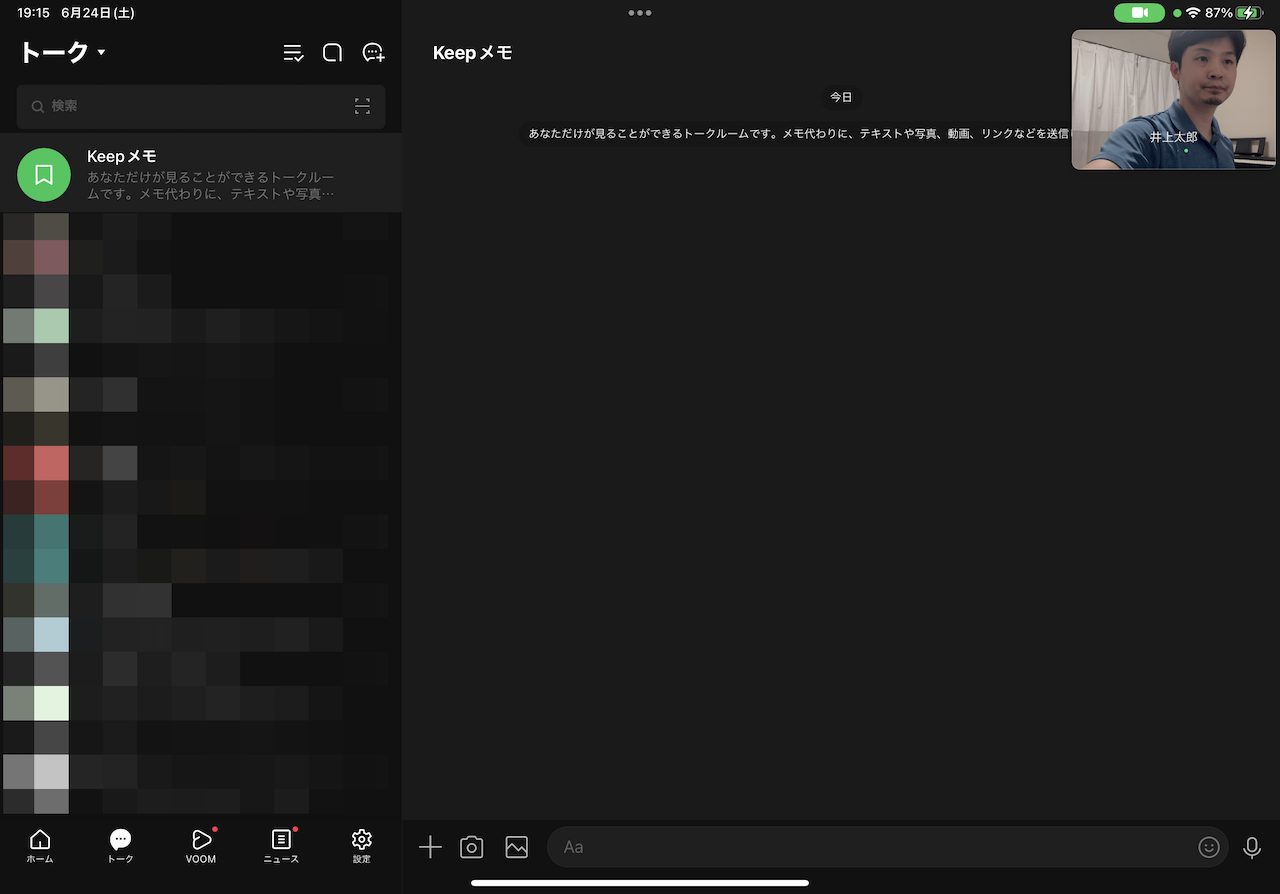
Task: Tap the 今日 date label
Action: [x=841, y=97]
